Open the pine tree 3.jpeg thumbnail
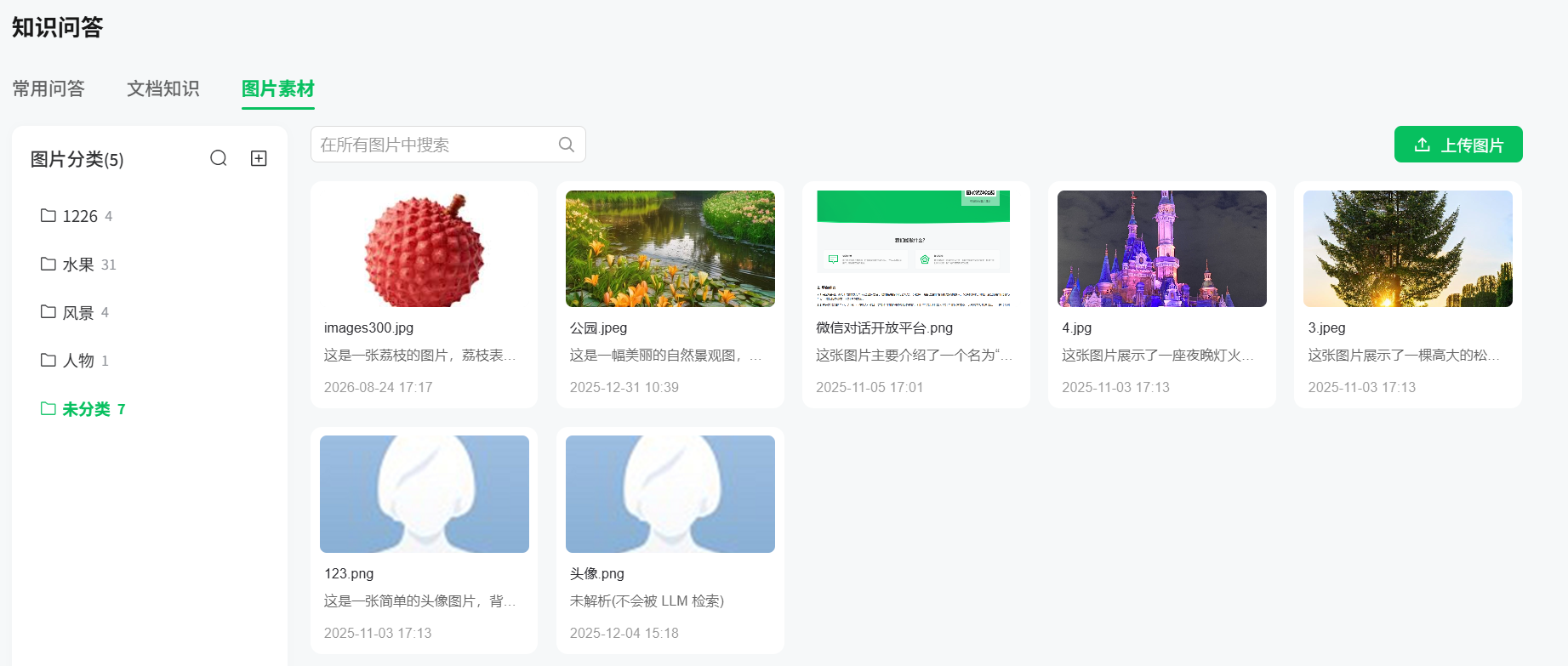 coord(1408,248)
